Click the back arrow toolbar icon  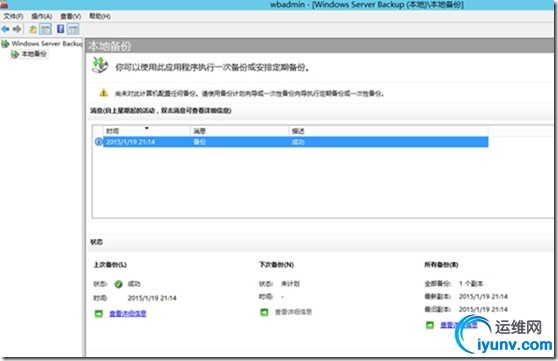click(5, 29)
